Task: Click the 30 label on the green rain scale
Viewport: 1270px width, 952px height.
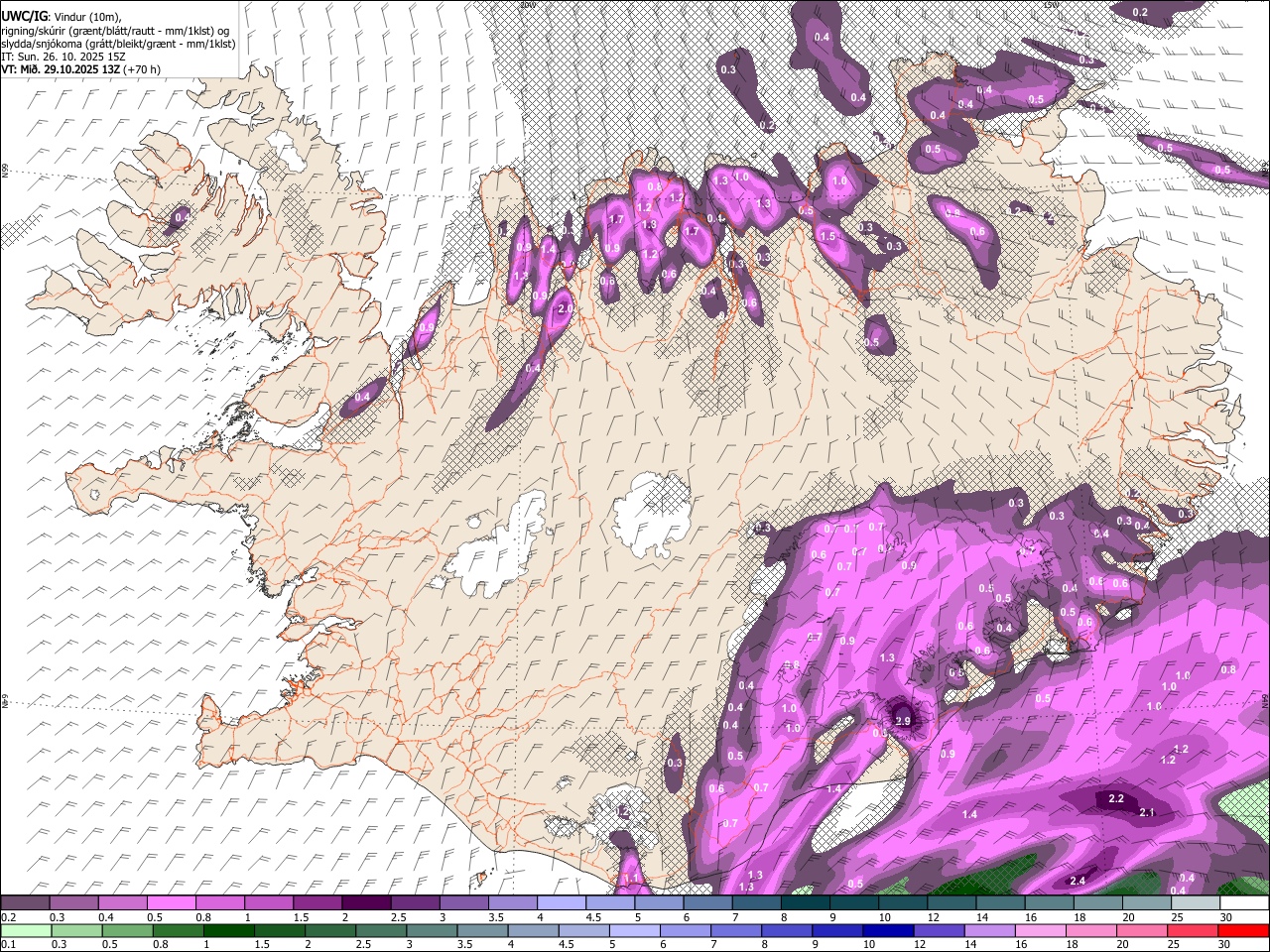Action: click(x=1226, y=945)
